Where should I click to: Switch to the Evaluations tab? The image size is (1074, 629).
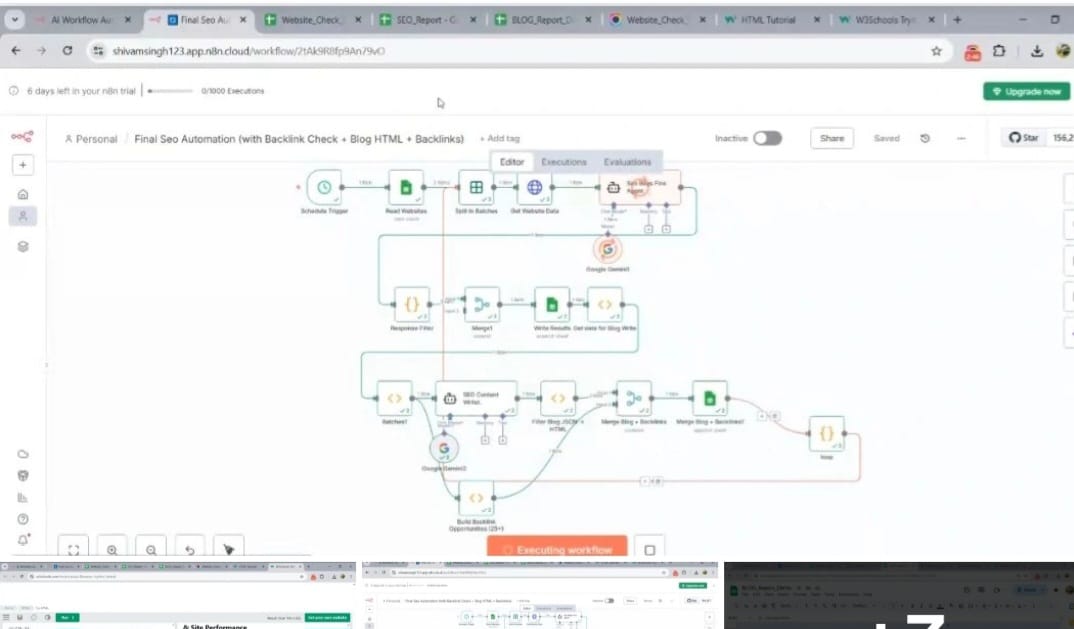(627, 162)
